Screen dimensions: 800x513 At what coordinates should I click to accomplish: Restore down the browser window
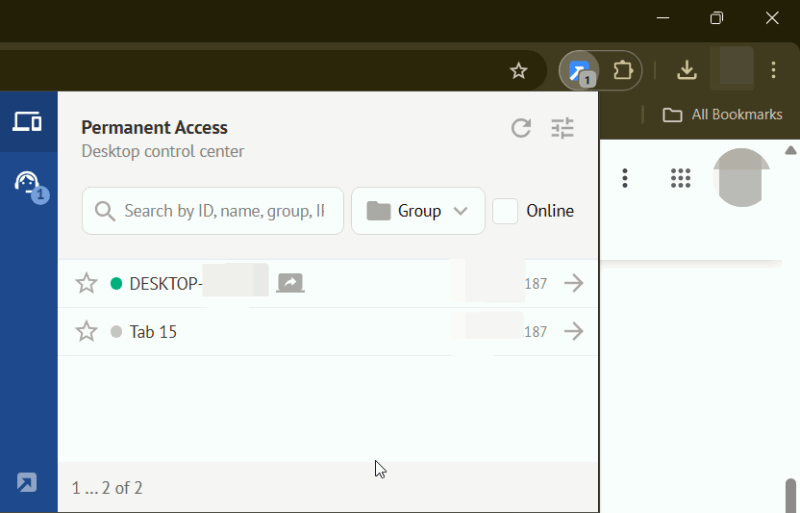[x=716, y=18]
